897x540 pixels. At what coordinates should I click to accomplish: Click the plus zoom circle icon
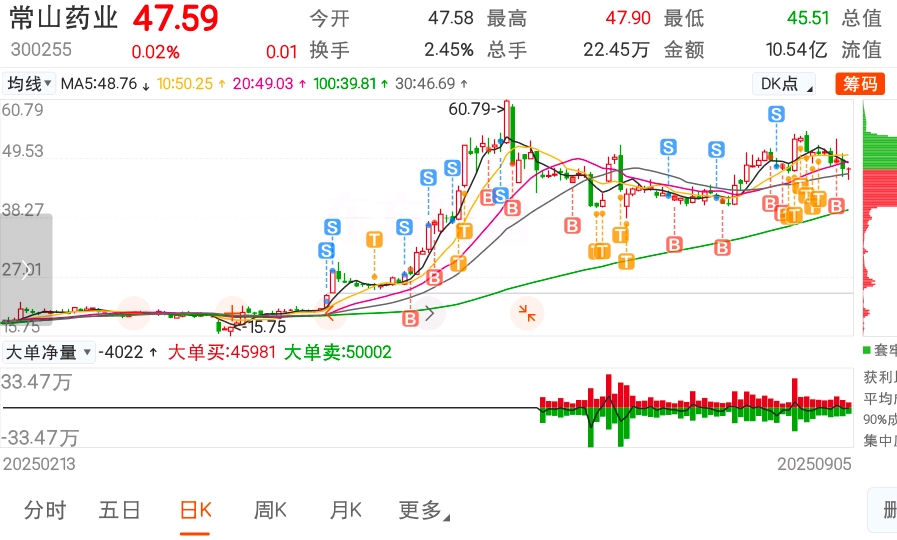(x=232, y=312)
